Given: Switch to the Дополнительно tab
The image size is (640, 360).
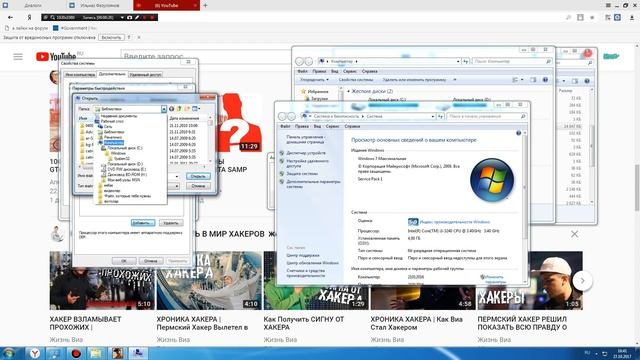Looking at the screenshot, I should coord(112,74).
